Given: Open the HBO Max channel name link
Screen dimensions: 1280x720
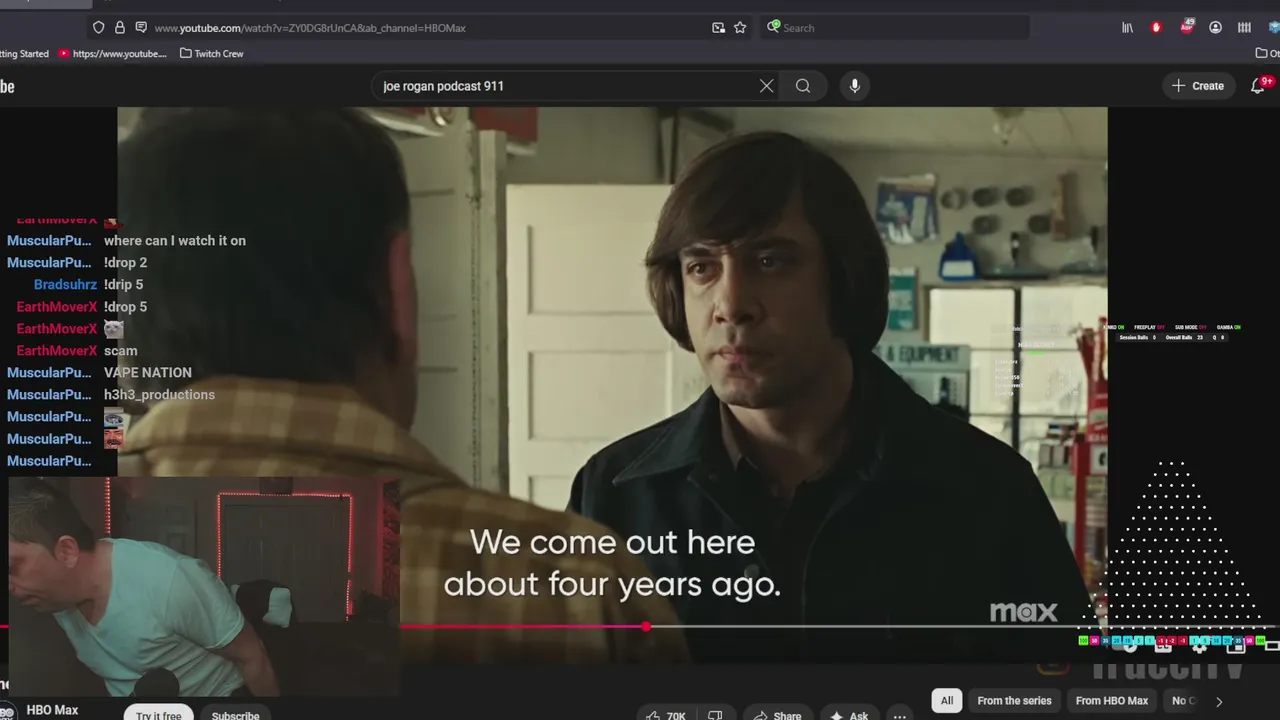Looking at the screenshot, I should (52, 710).
